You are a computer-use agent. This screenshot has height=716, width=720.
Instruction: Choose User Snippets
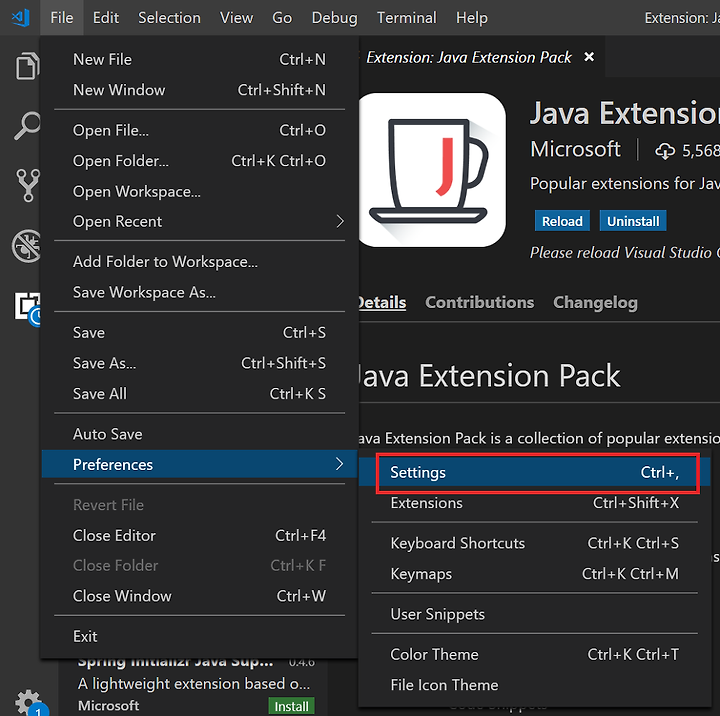(x=534, y=614)
